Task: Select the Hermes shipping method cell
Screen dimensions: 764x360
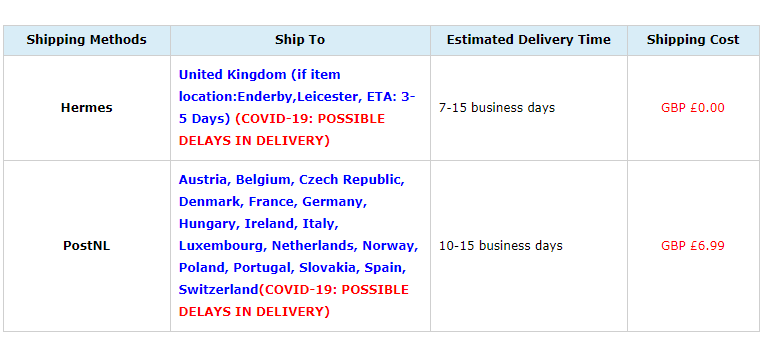Action: 87,108
